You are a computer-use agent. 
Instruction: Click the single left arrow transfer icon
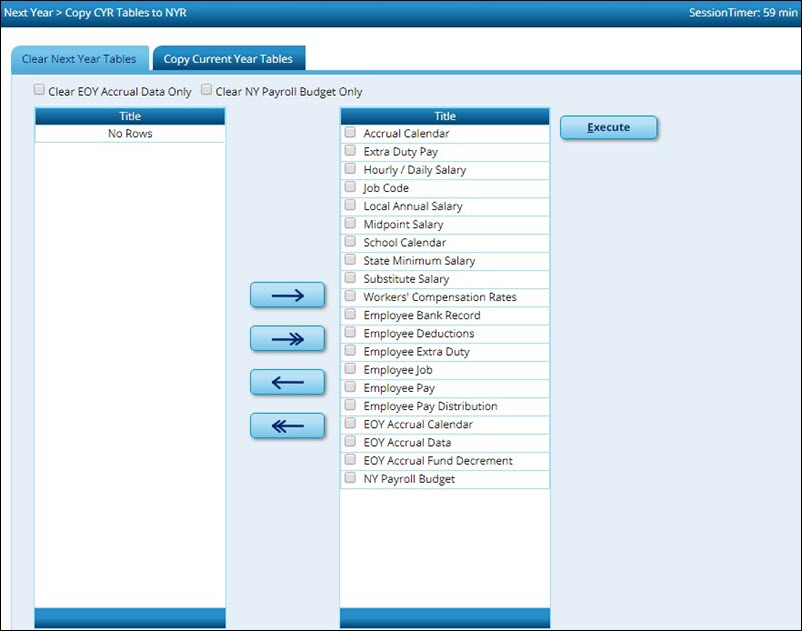click(287, 382)
